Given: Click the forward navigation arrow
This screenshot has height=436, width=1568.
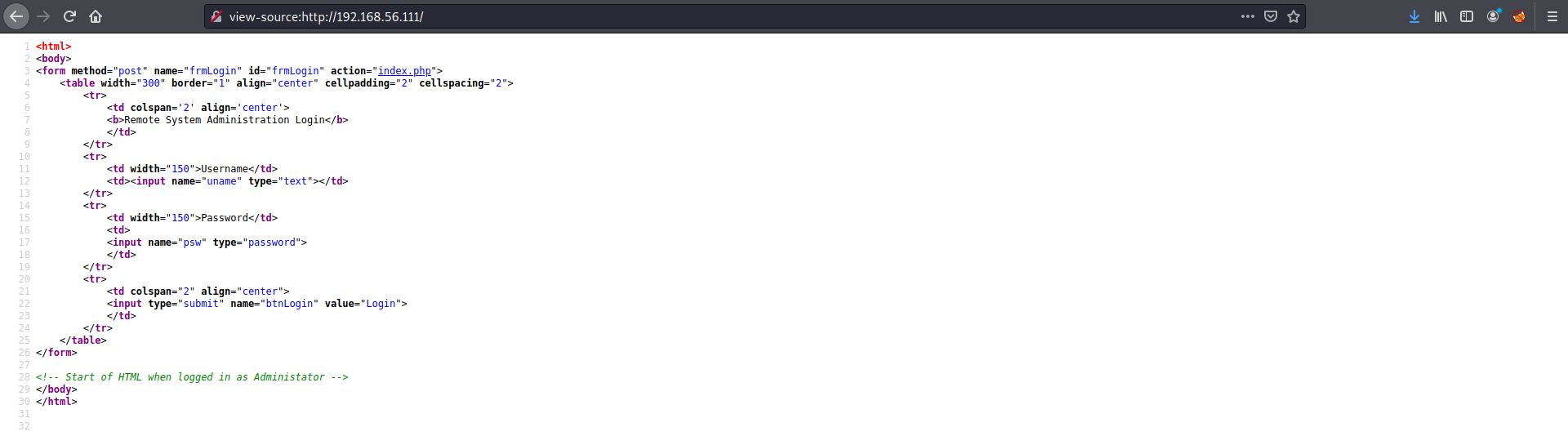Looking at the screenshot, I should pyautogui.click(x=43, y=16).
